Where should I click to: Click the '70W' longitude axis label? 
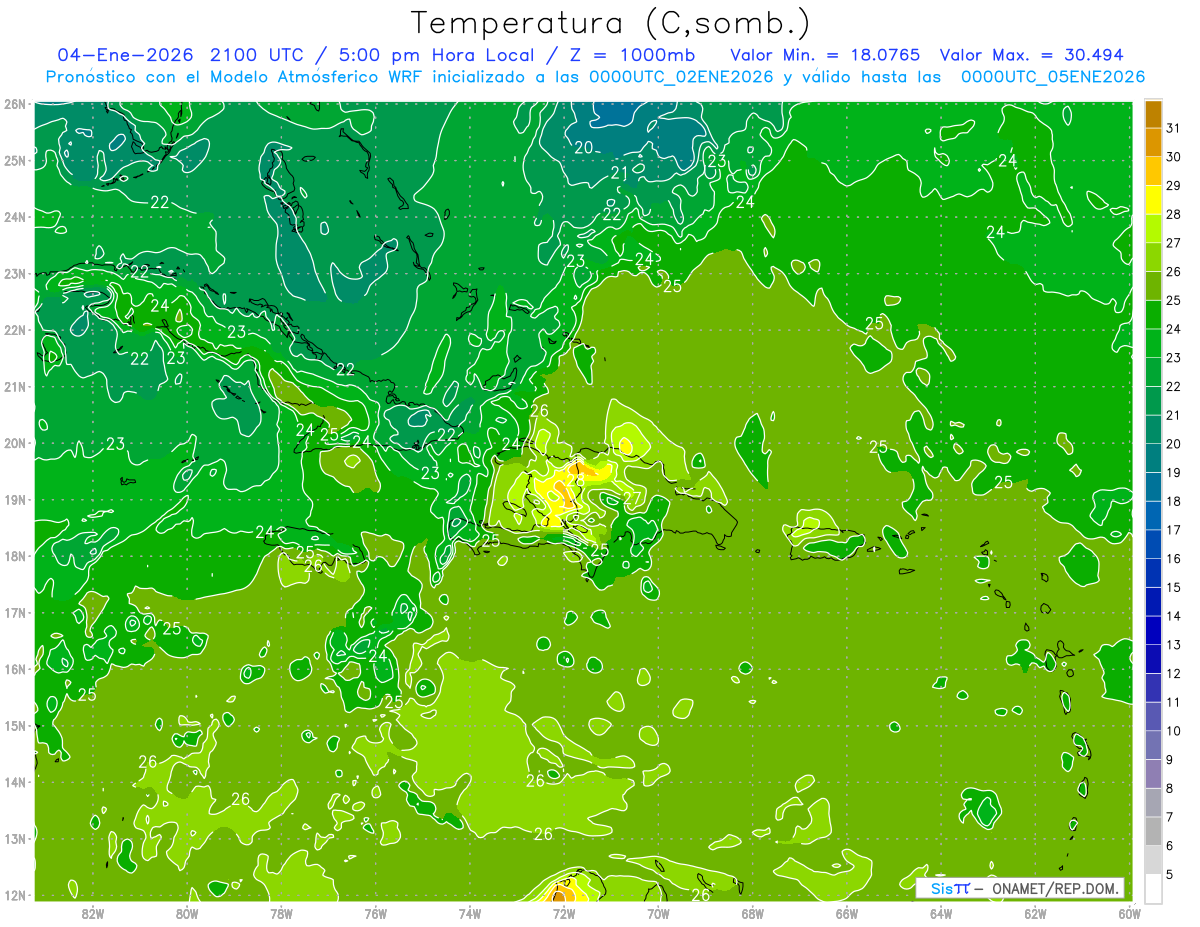tap(657, 912)
